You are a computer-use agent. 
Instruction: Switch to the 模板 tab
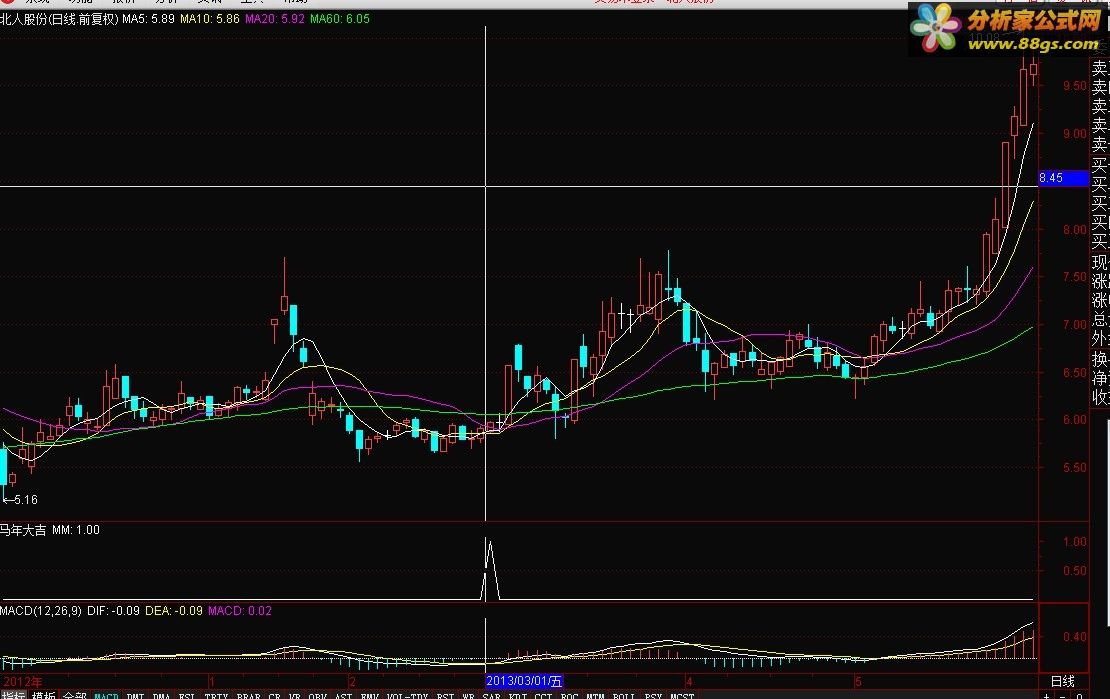[x=43, y=695]
